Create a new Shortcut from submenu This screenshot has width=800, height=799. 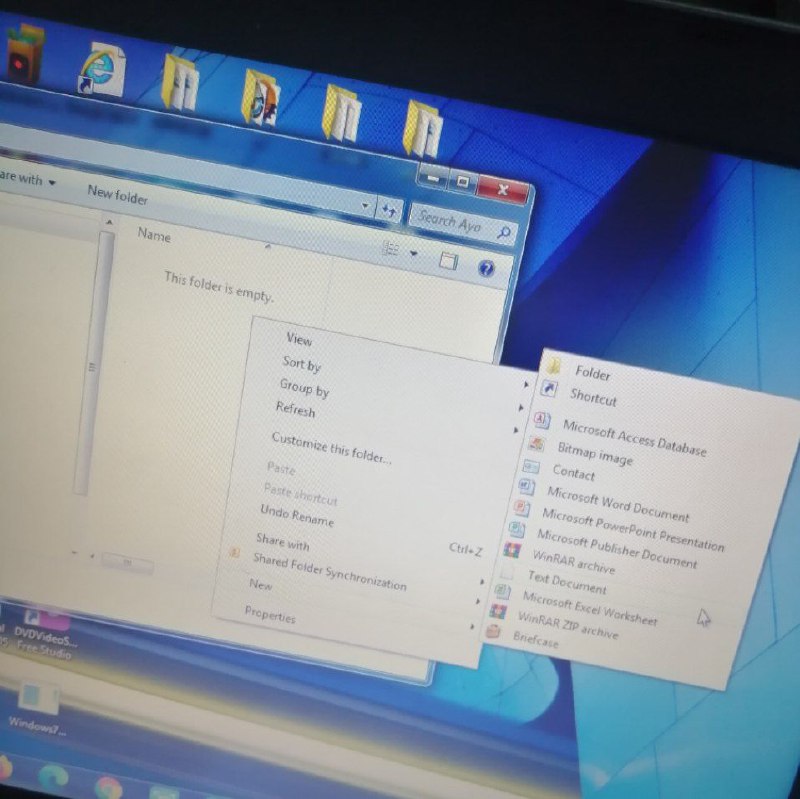593,396
